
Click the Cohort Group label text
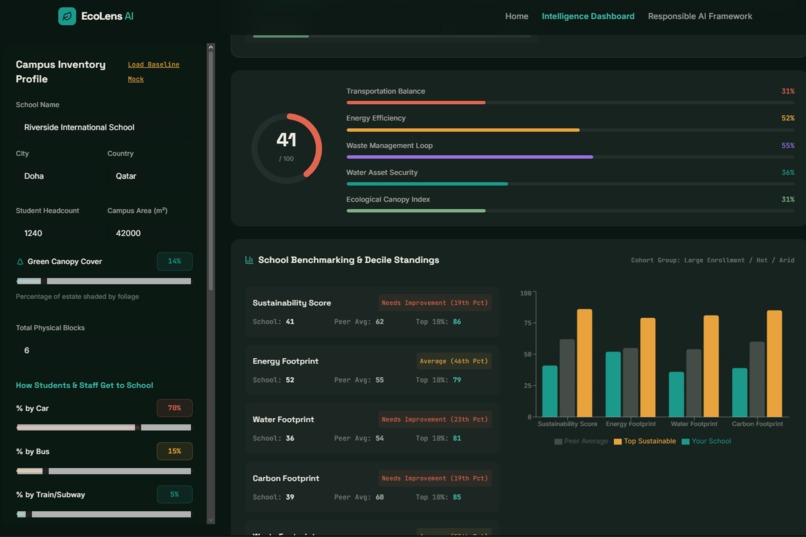pos(712,261)
